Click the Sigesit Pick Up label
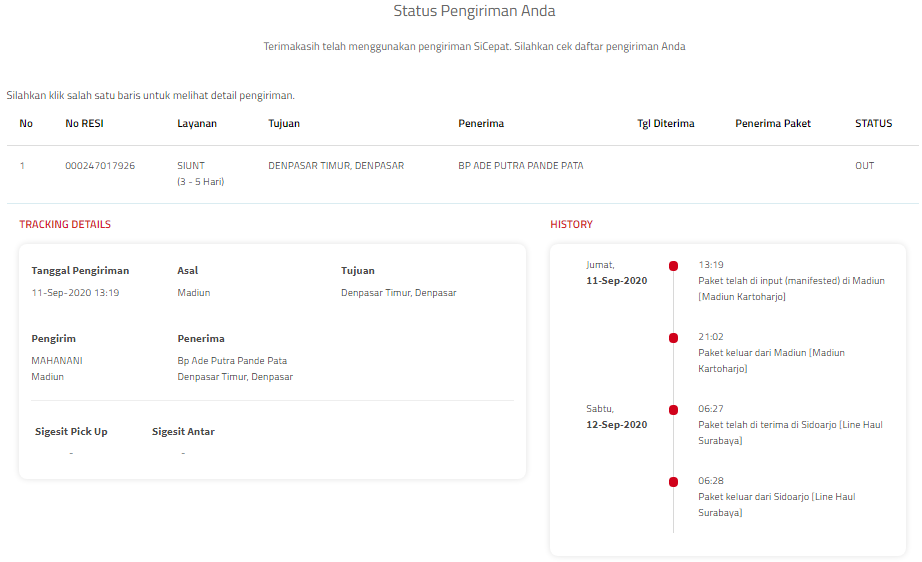This screenshot has height=562, width=922. [71, 431]
